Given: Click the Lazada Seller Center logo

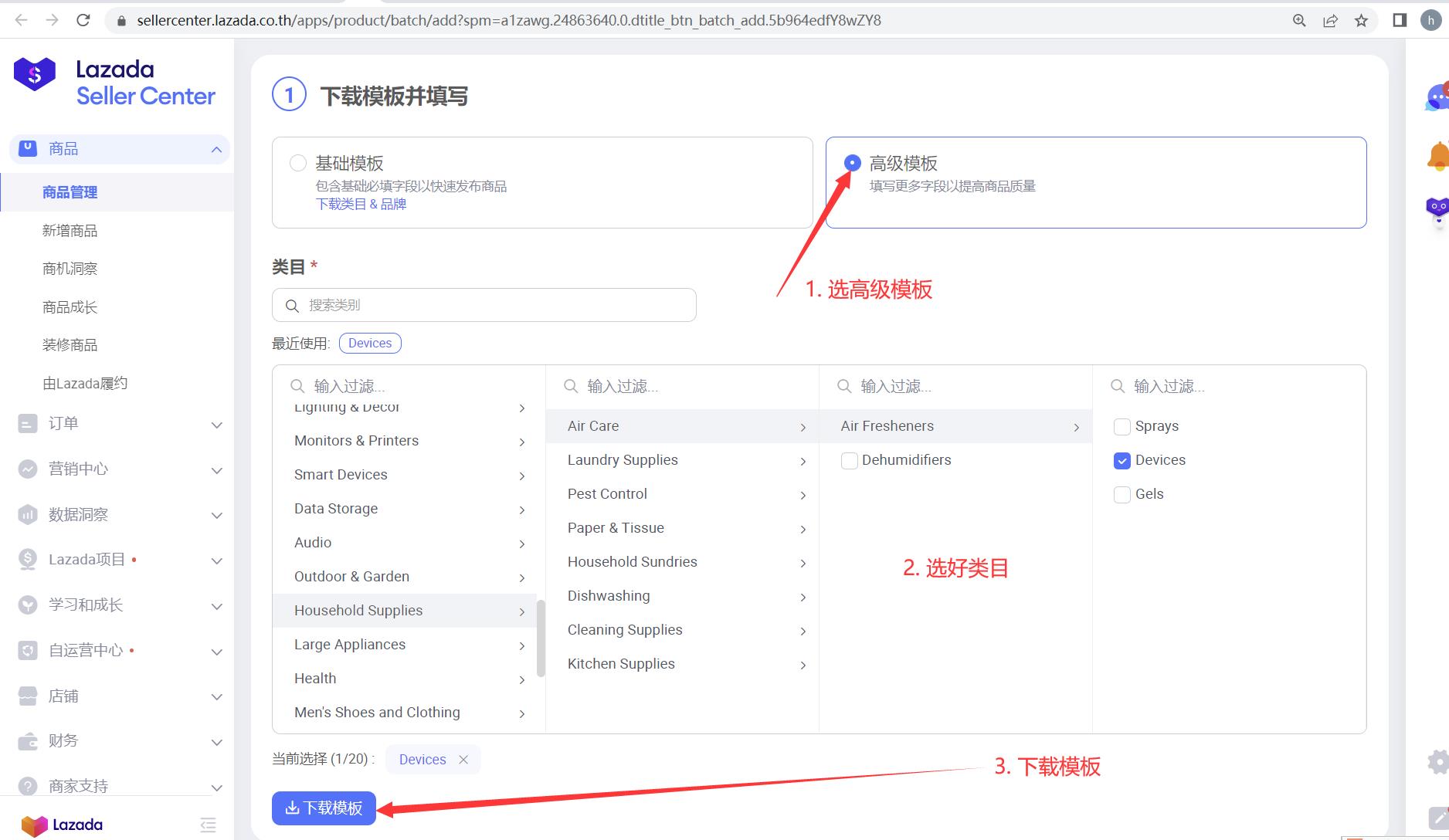Looking at the screenshot, I should point(114,82).
